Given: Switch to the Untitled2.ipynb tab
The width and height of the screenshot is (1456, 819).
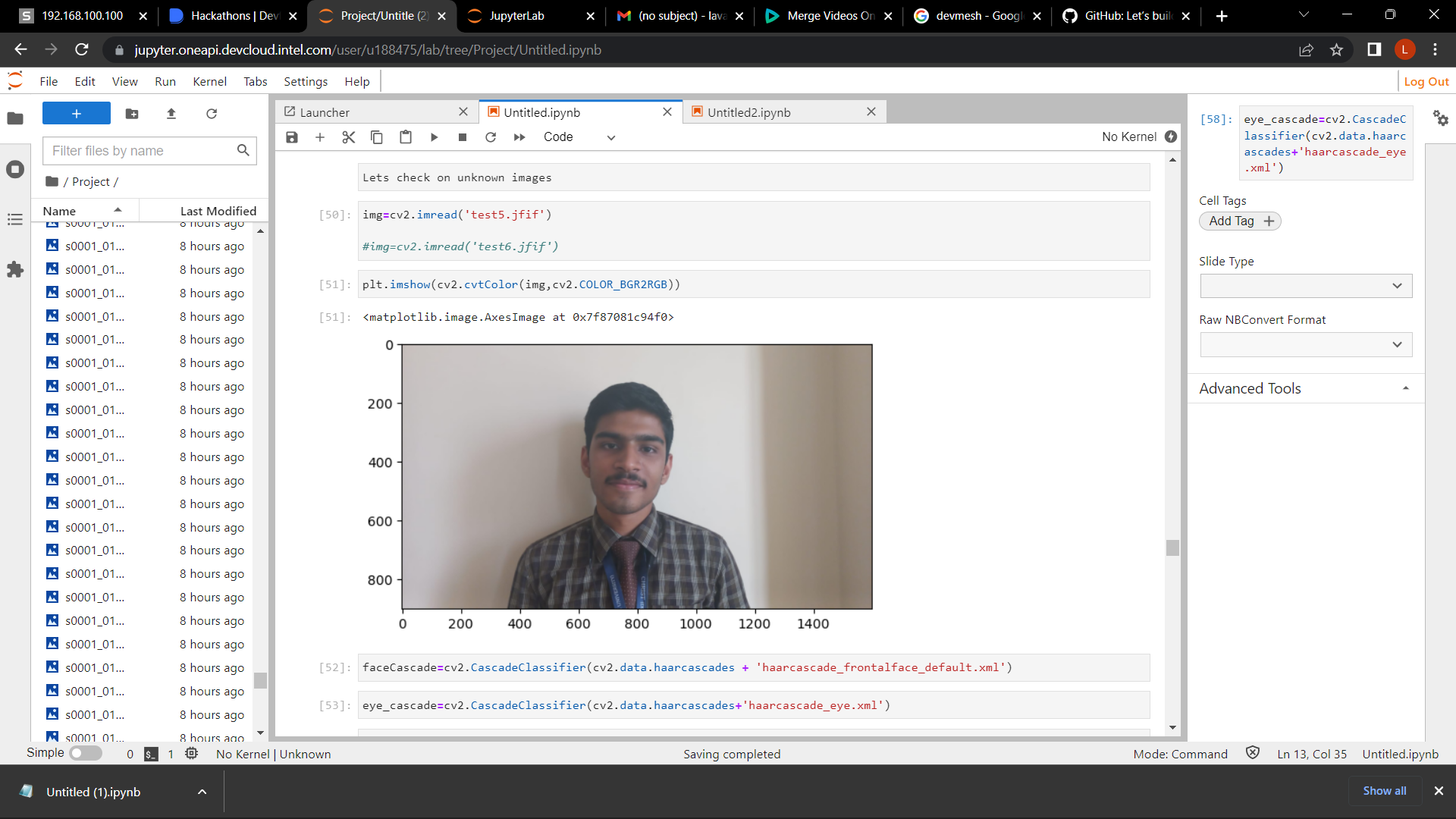Looking at the screenshot, I should (783, 112).
